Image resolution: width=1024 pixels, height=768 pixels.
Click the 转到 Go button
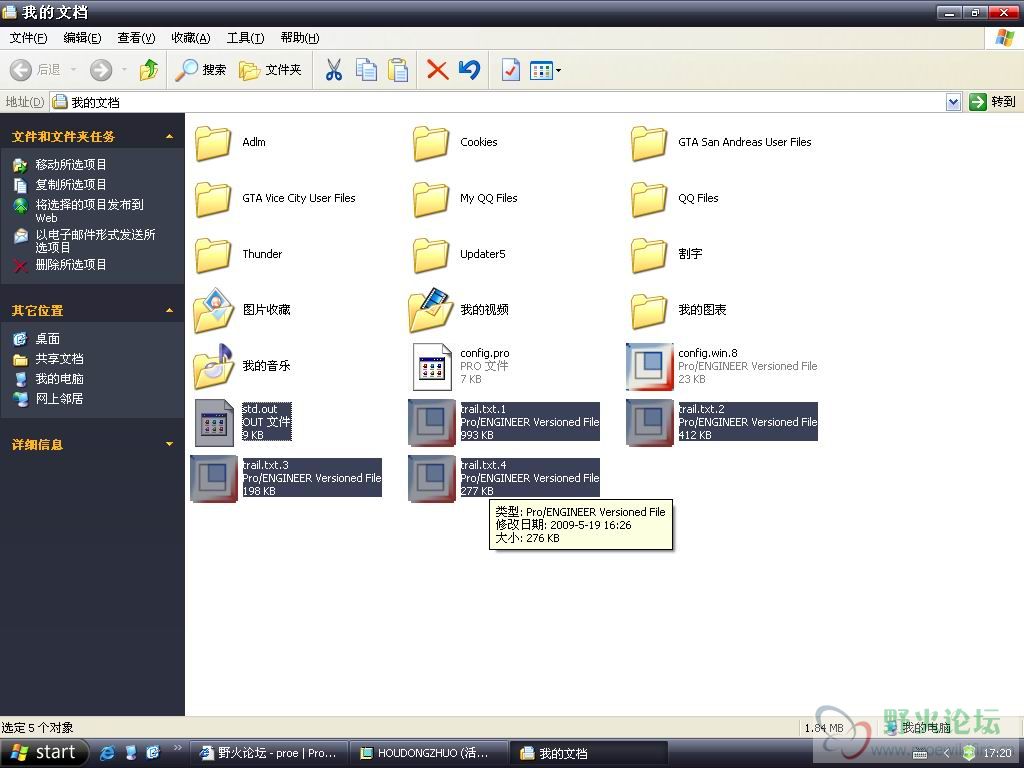[992, 102]
